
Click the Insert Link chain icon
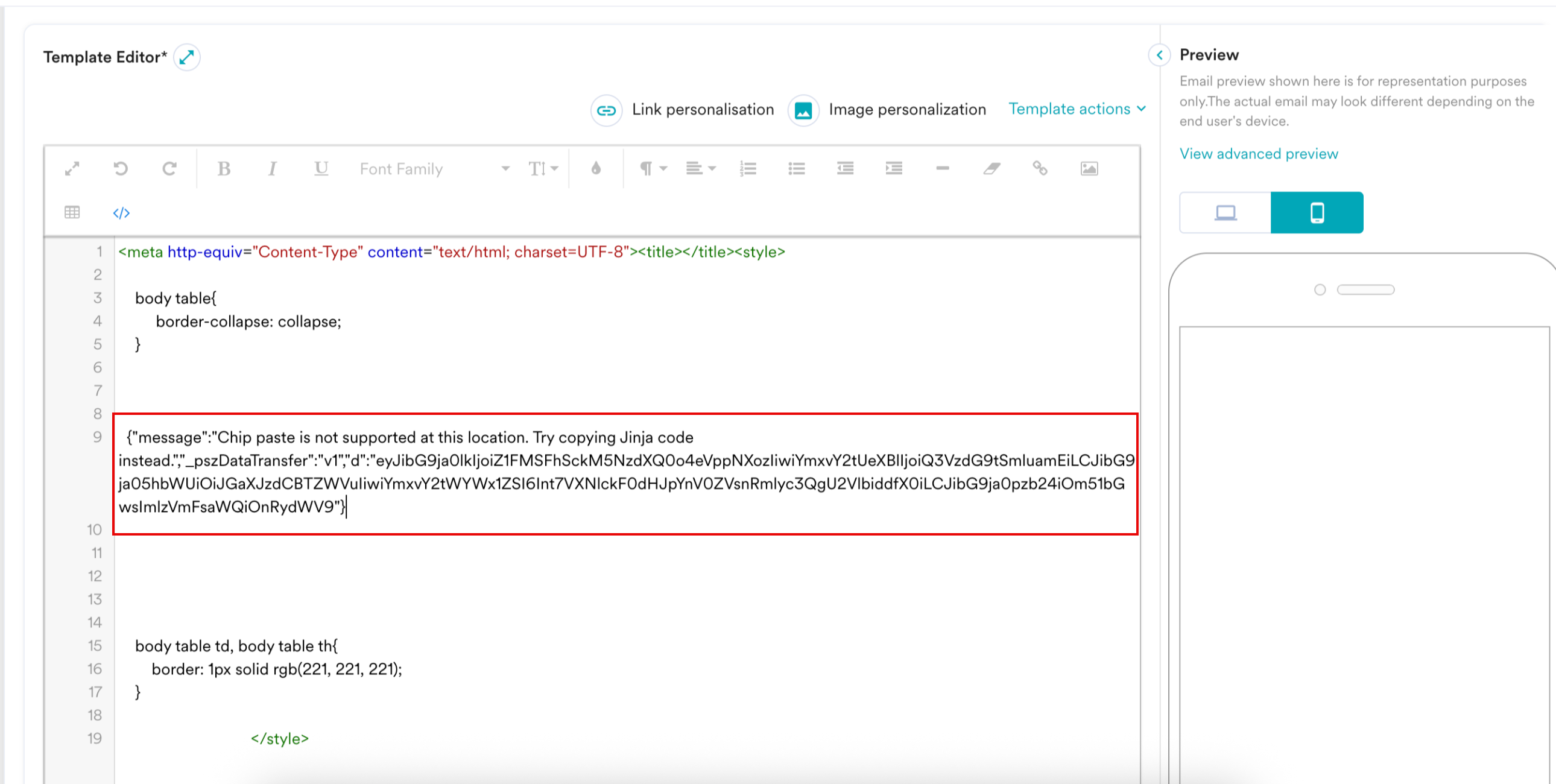tap(1040, 168)
